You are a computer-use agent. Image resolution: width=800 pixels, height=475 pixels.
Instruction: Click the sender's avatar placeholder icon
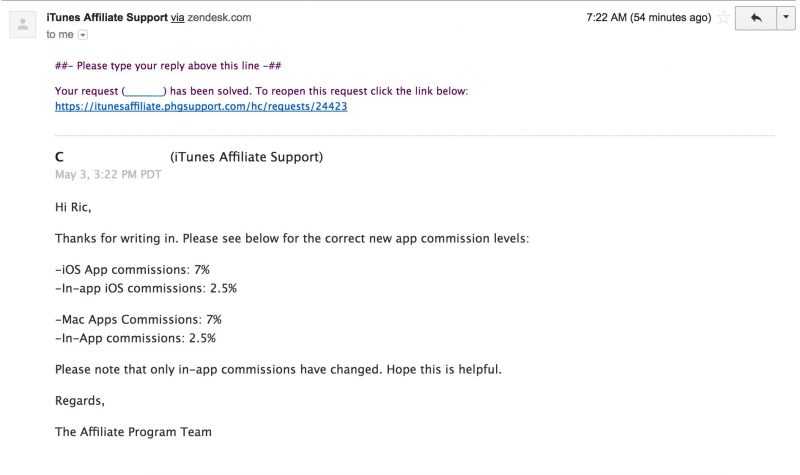coord(23,24)
